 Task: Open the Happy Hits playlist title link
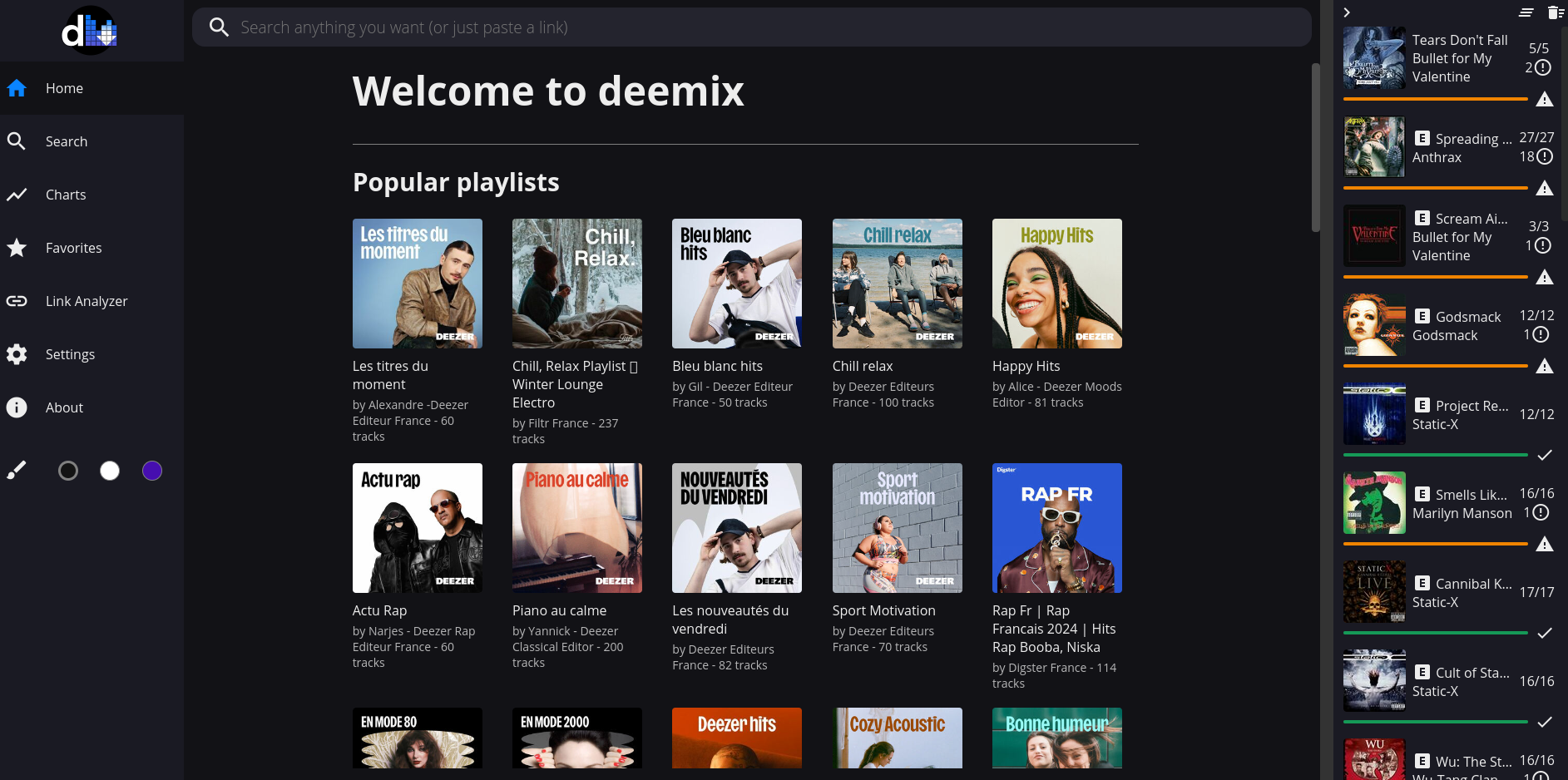click(1026, 366)
